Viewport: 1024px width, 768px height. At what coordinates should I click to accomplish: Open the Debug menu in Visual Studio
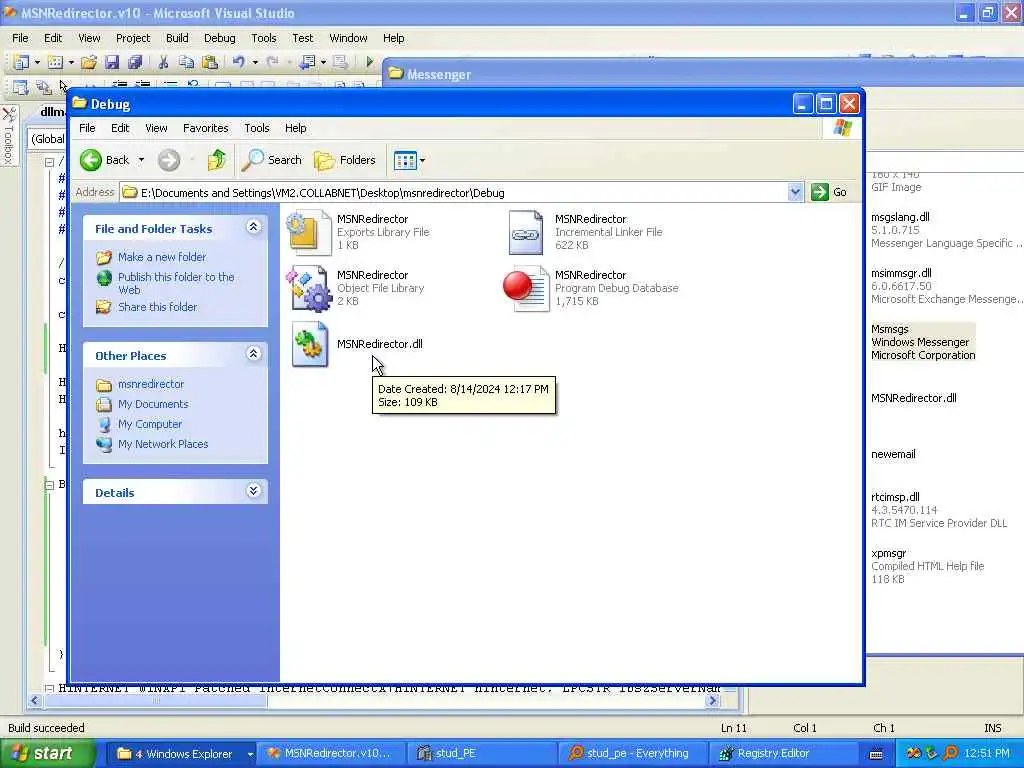(x=219, y=38)
